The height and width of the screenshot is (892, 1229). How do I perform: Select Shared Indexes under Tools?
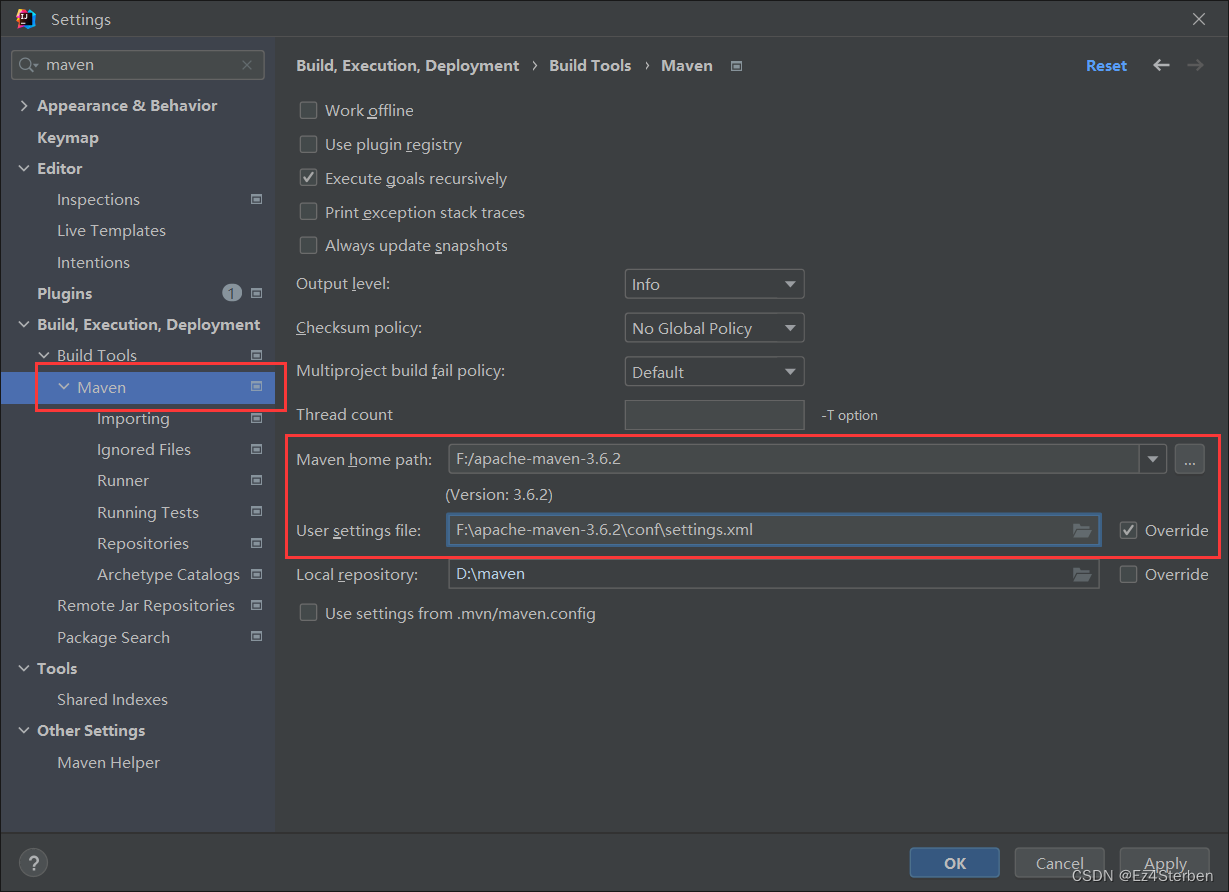point(112,699)
